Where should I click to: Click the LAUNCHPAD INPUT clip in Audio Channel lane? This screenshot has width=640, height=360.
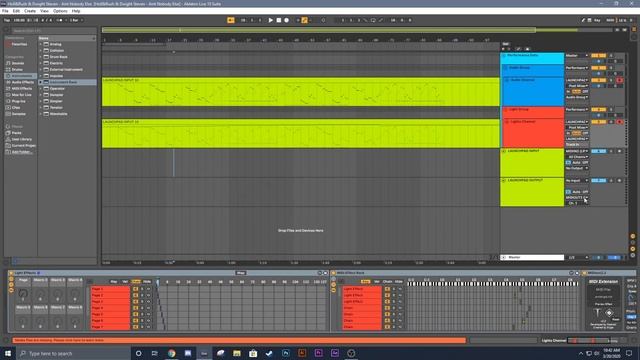(x=300, y=92)
